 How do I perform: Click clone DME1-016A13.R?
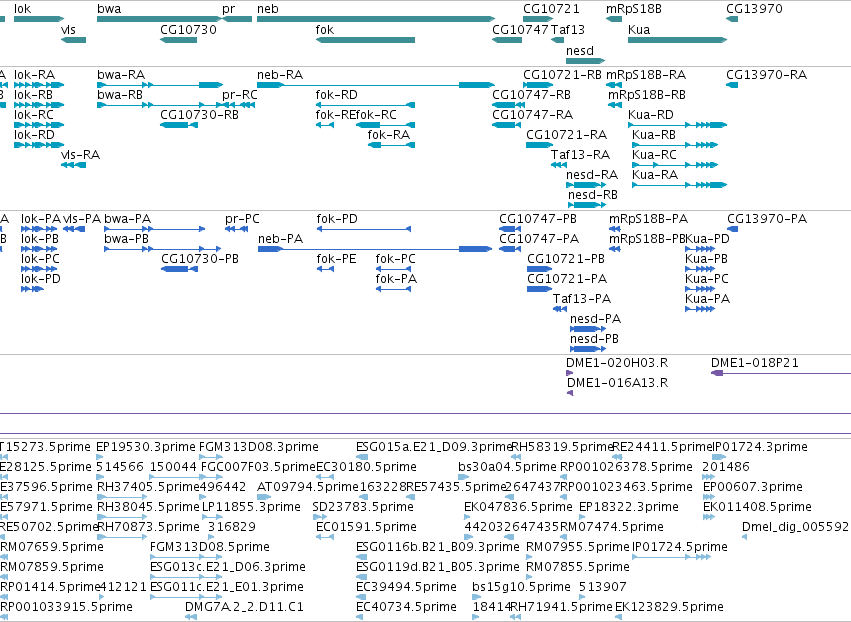point(618,383)
